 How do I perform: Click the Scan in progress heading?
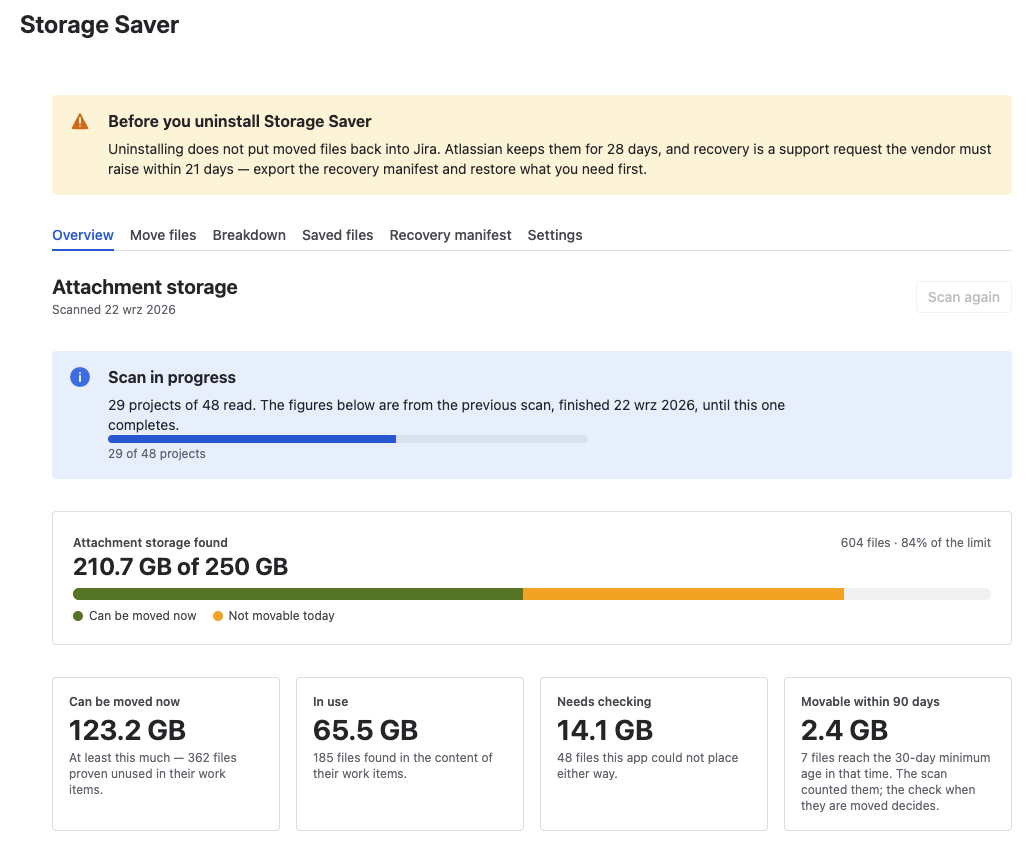point(172,377)
